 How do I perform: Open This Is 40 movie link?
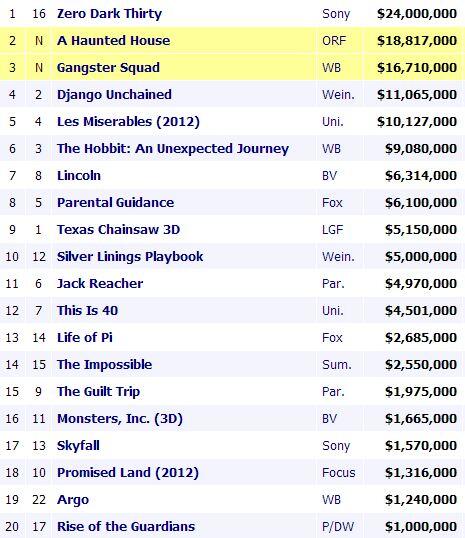(x=88, y=311)
